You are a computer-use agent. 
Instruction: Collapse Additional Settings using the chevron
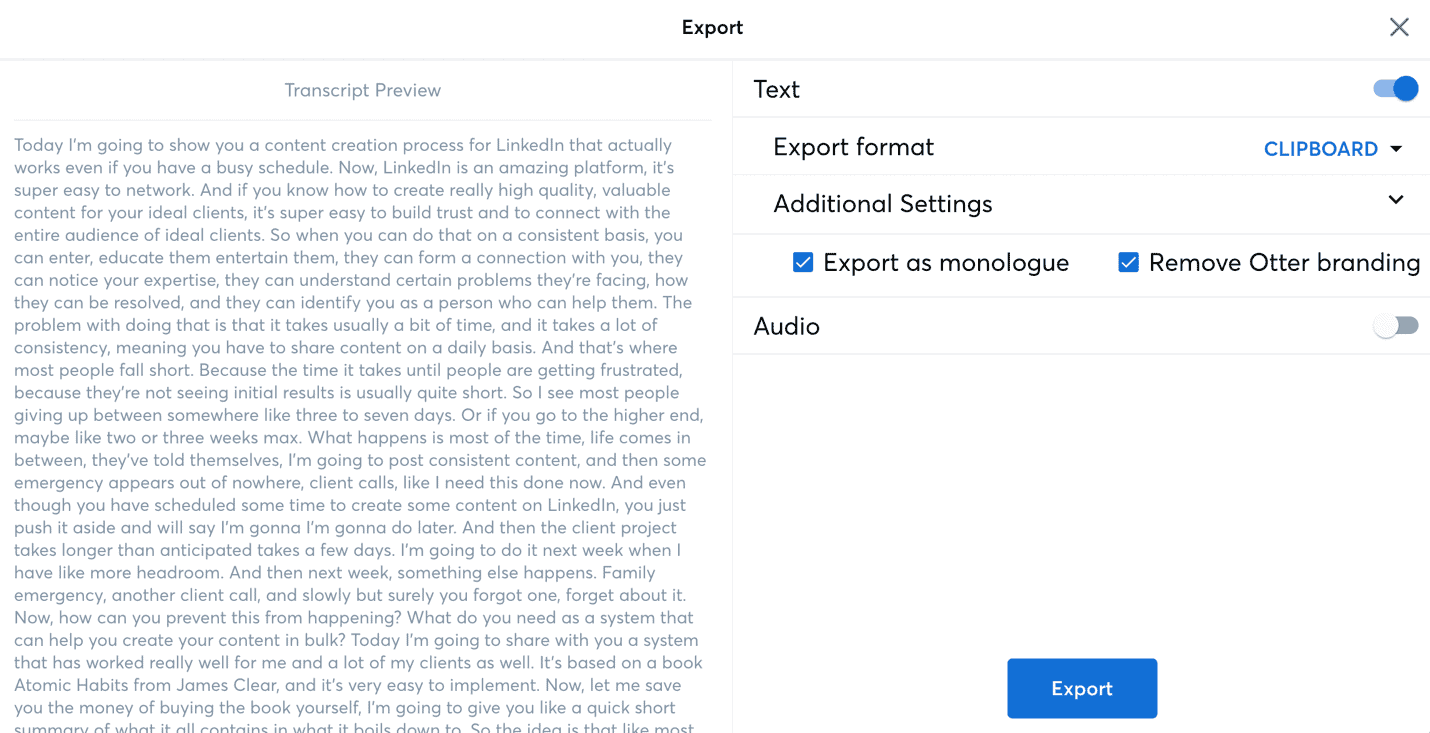pos(1396,200)
